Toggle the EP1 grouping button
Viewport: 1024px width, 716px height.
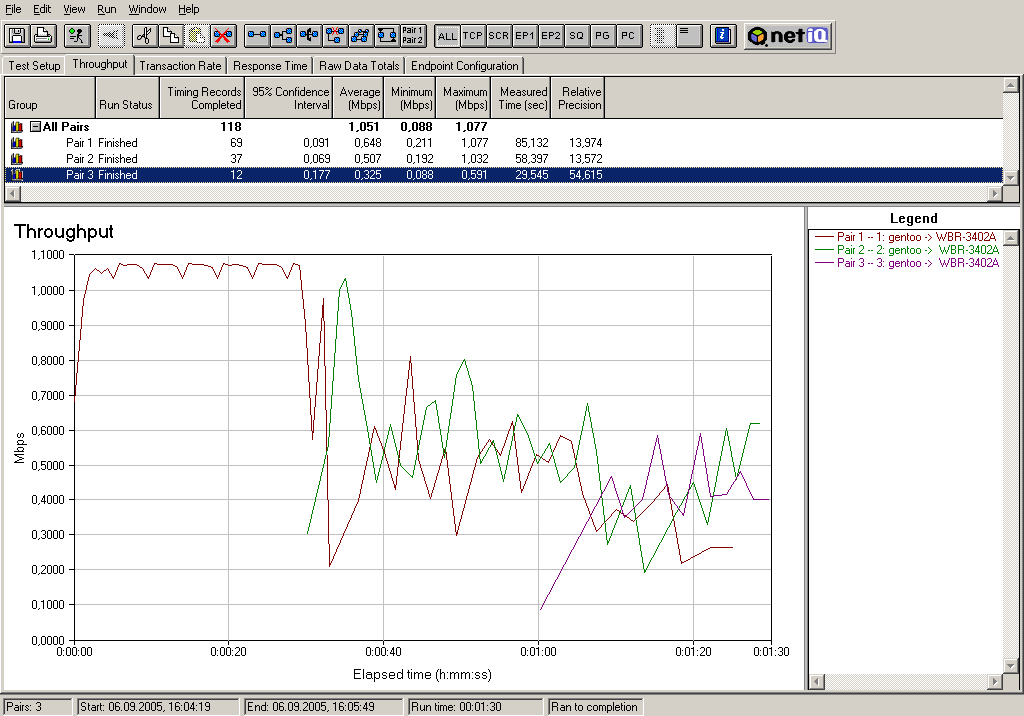(524, 36)
